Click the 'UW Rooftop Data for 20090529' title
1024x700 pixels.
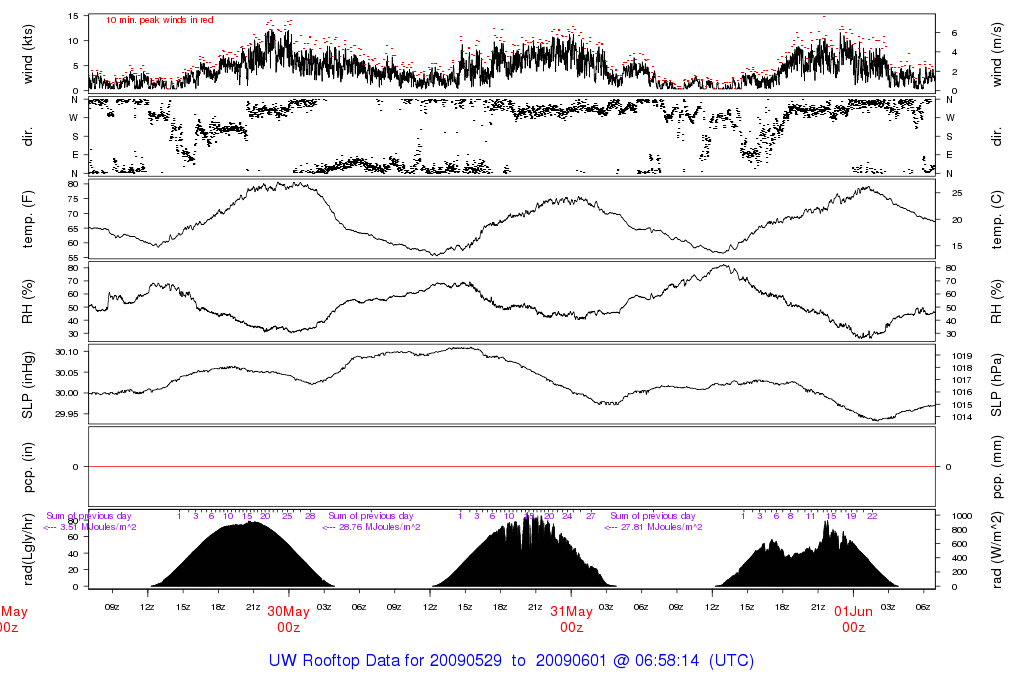(x=385, y=660)
